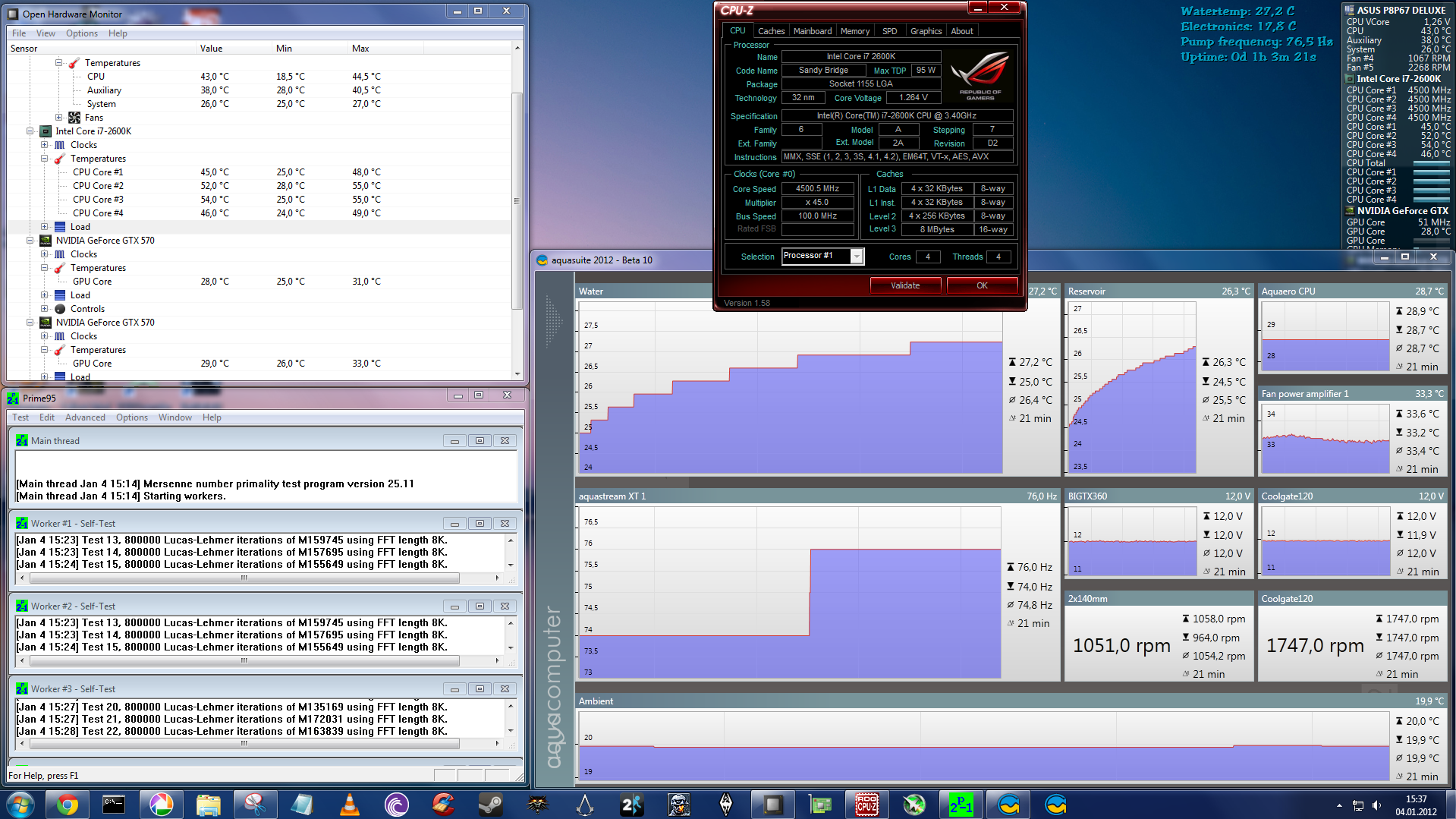
Task: Click the Fans fan icon in Open Hardware Monitor
Action: pos(74,118)
